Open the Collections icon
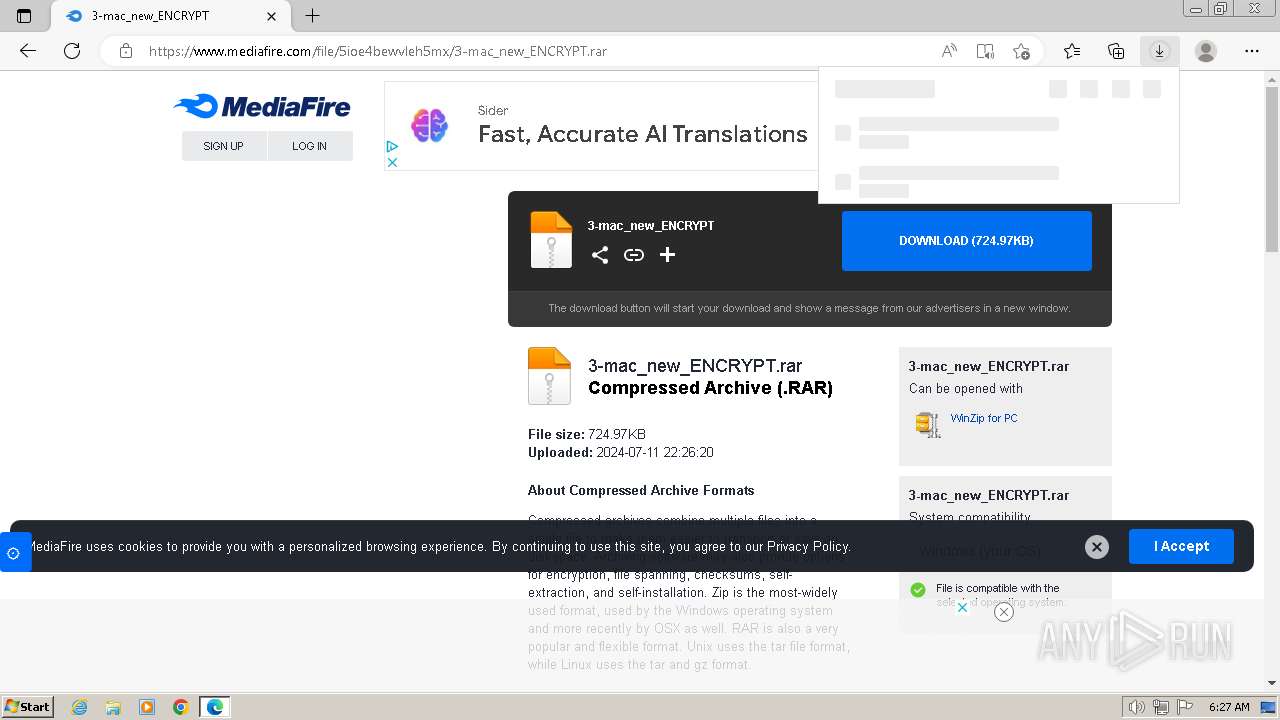The height and width of the screenshot is (720, 1280). tap(1116, 51)
